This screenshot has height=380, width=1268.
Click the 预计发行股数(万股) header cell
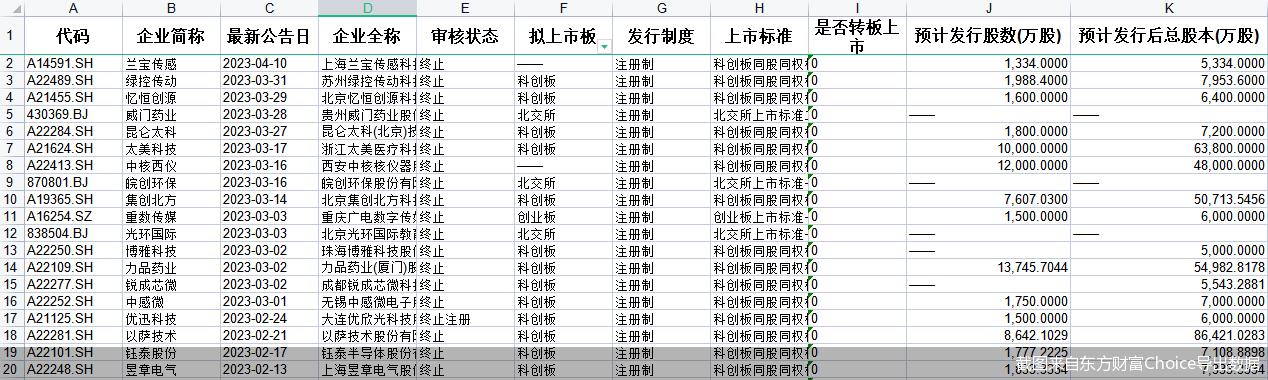[988, 36]
